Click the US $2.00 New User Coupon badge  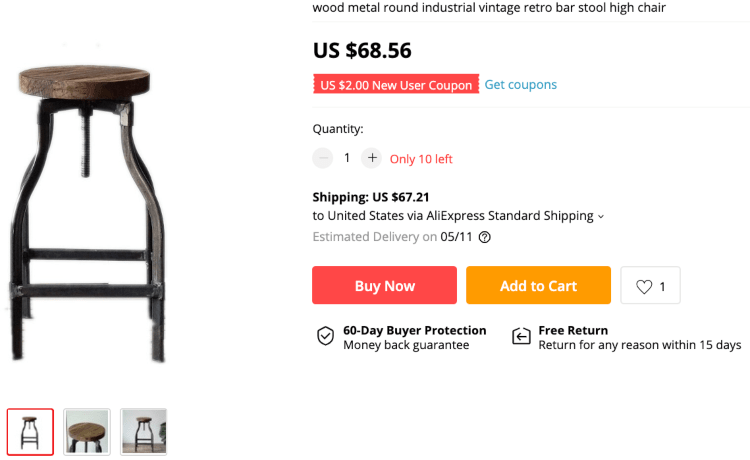click(x=396, y=85)
